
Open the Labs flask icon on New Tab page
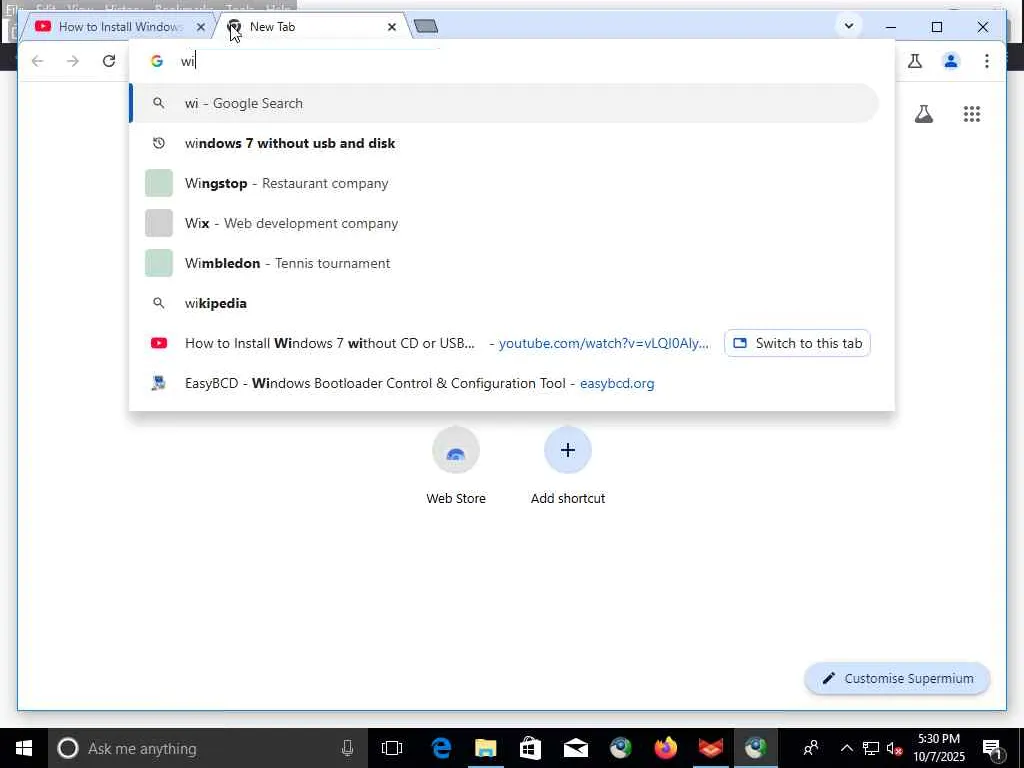[x=923, y=114]
